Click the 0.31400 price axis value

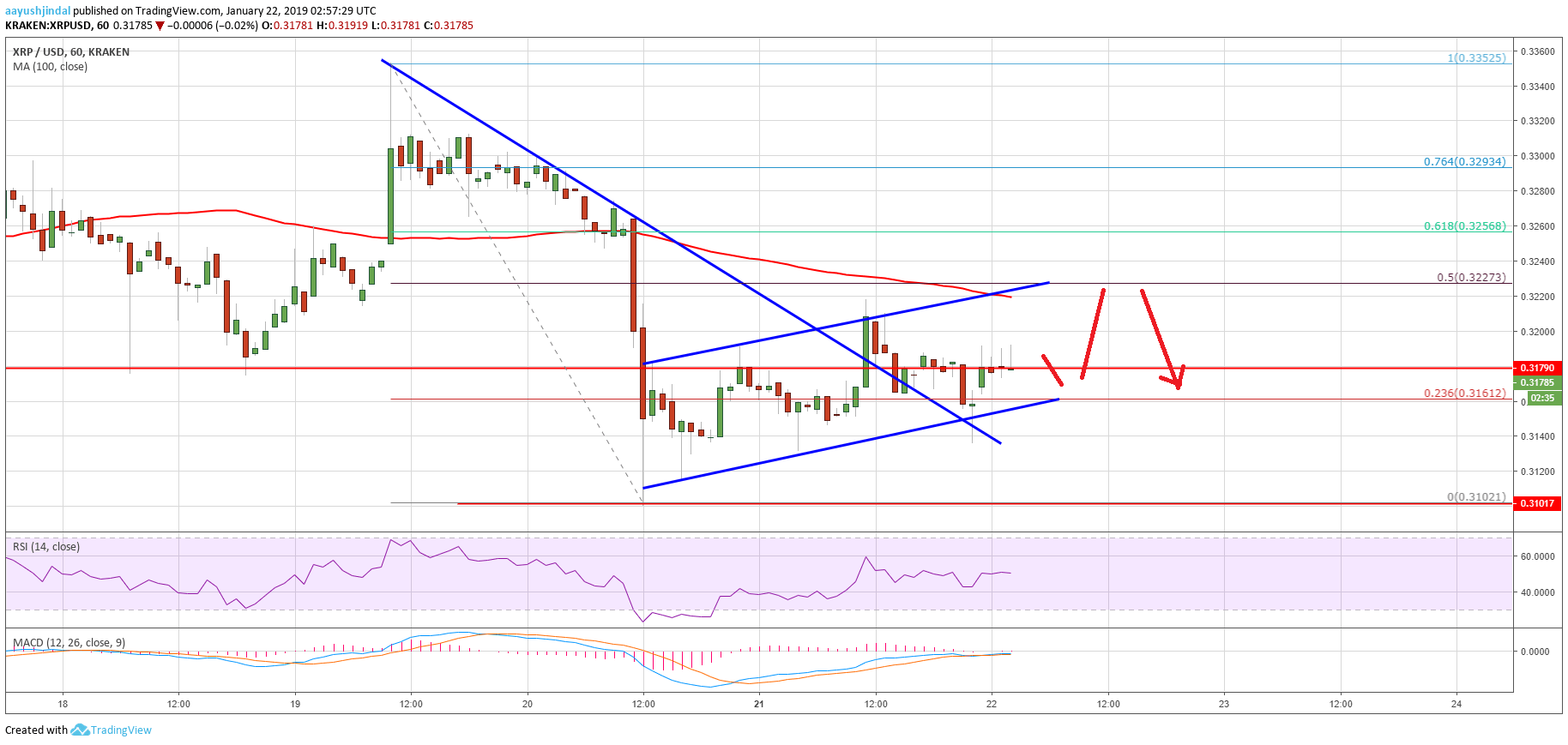pyautogui.click(x=1537, y=436)
